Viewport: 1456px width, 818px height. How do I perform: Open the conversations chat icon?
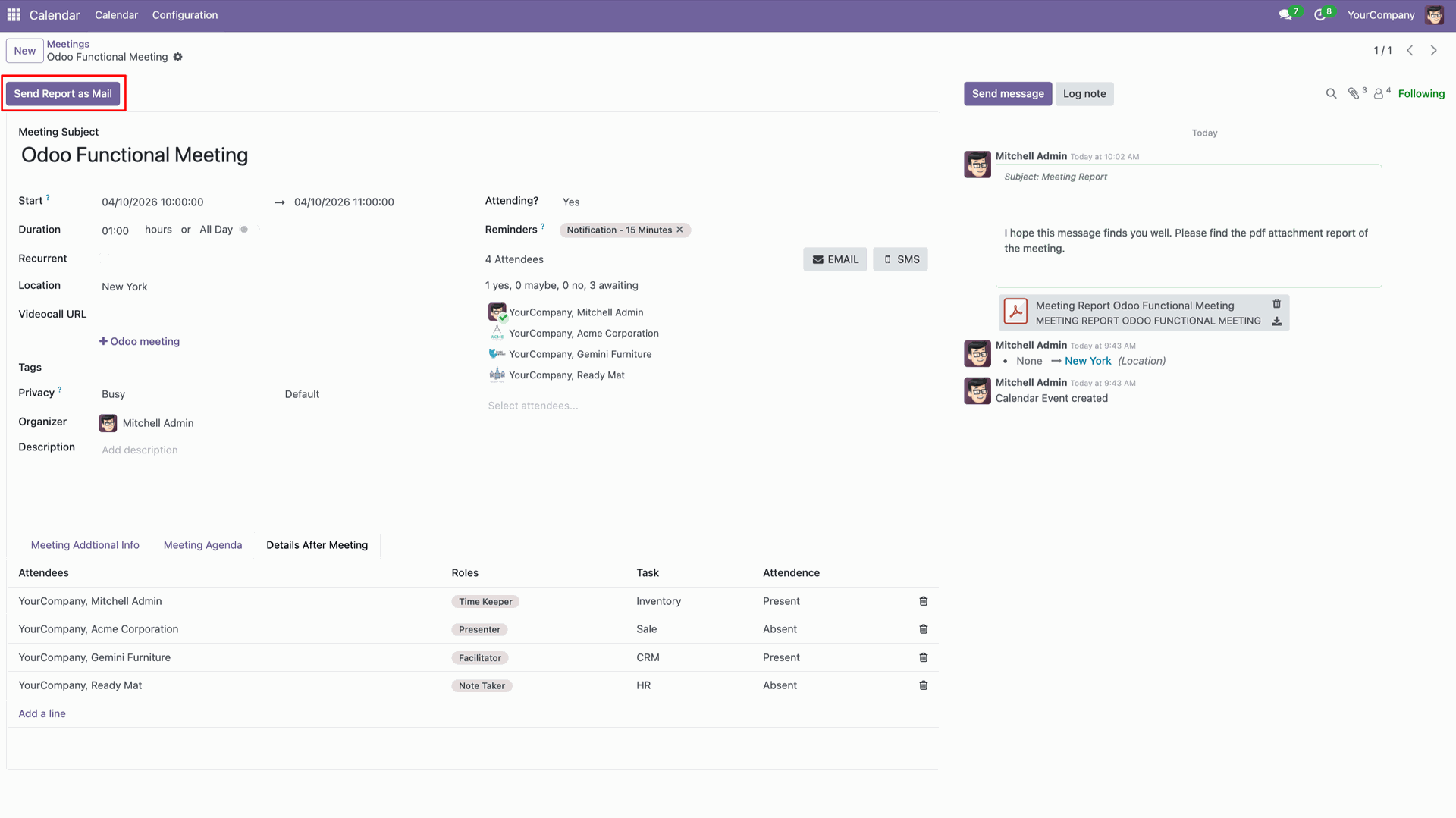click(x=1285, y=15)
